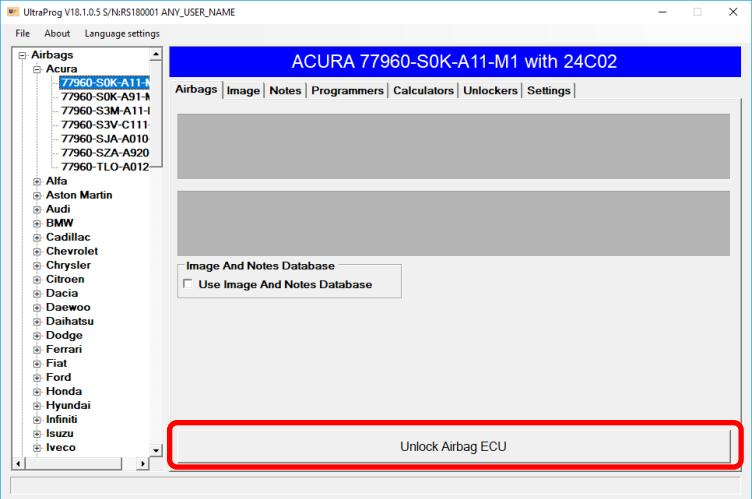Screen dimensions: 752x499
Task: Select the Ford label in the tree
Action: pos(59,377)
